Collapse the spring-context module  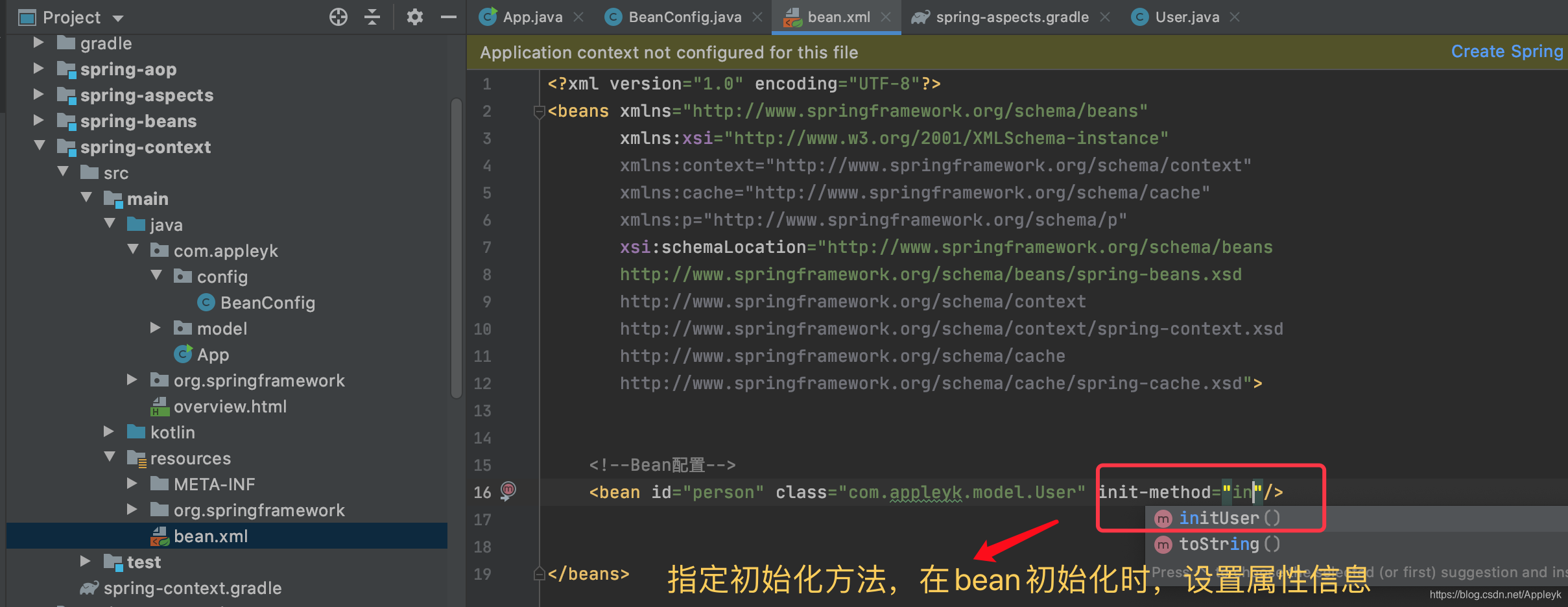[x=40, y=145]
